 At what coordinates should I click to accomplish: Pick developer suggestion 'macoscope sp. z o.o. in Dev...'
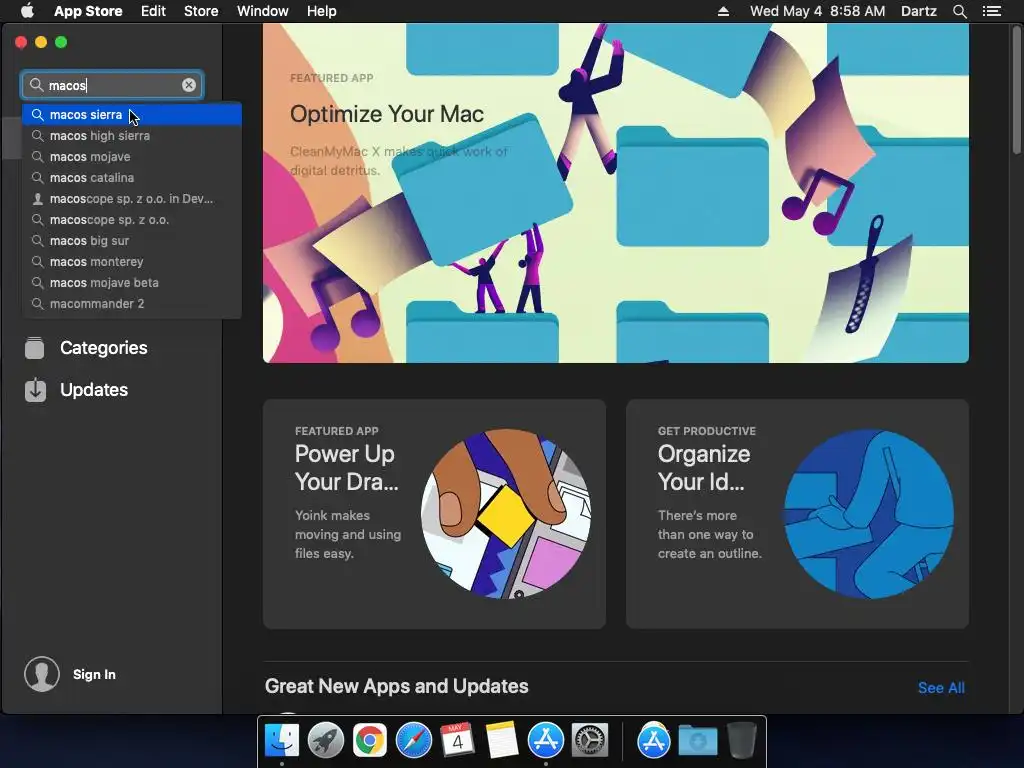click(x=132, y=199)
